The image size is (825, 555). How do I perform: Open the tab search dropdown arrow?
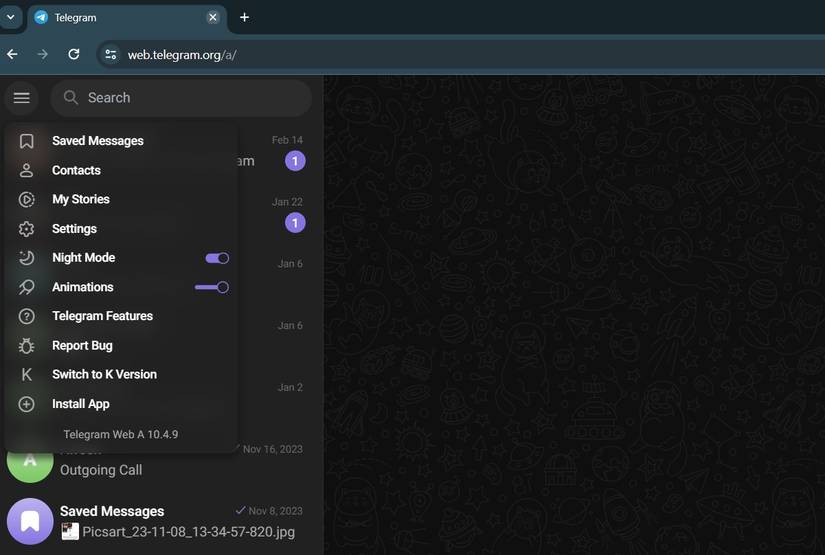point(11,17)
